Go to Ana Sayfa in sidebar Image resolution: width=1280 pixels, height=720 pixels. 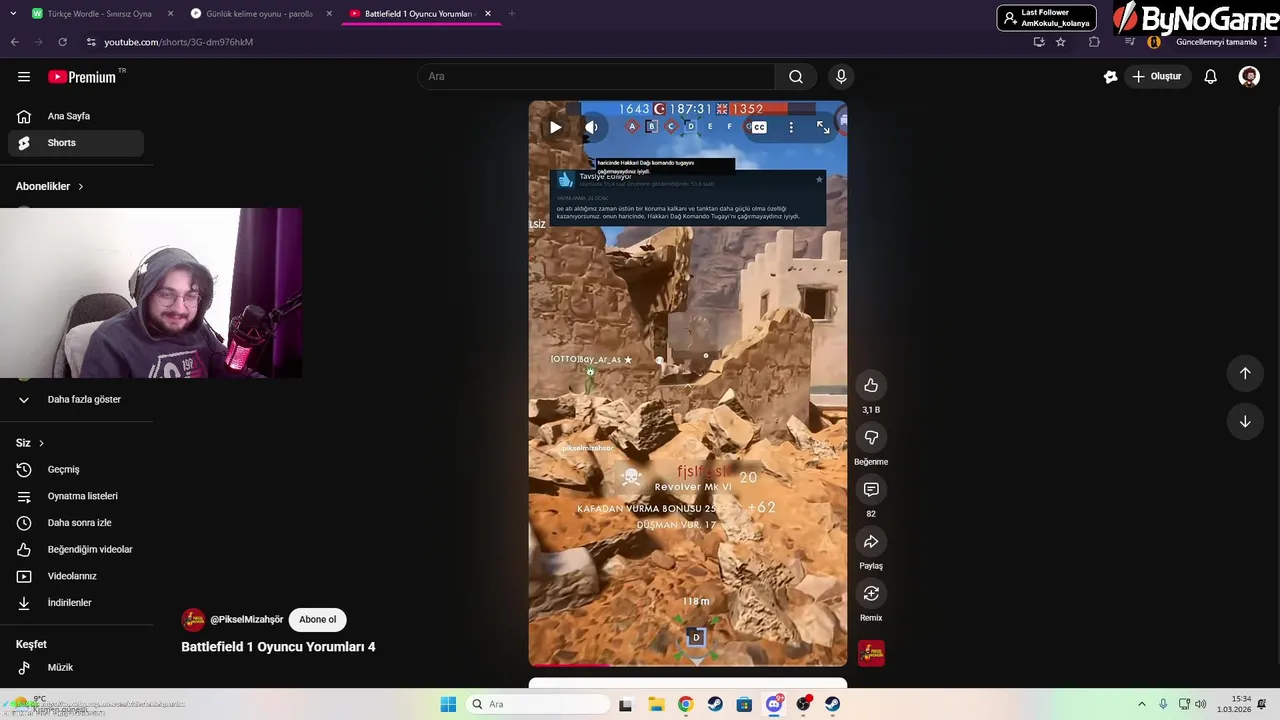[x=76, y=116]
